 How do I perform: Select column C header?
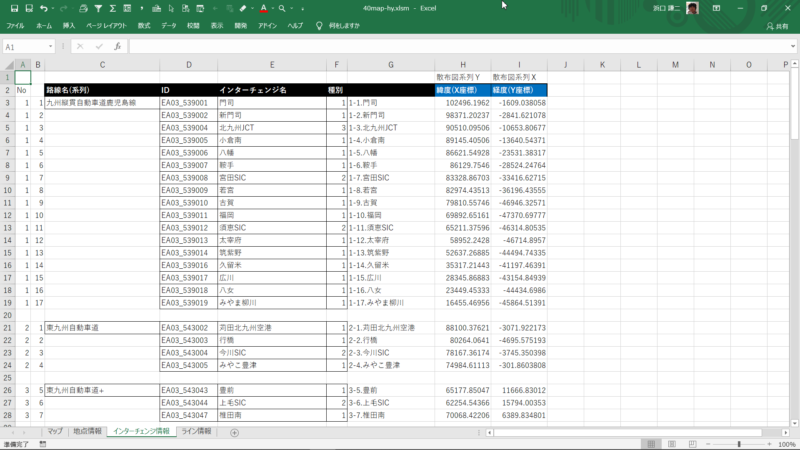pyautogui.click(x=102, y=65)
